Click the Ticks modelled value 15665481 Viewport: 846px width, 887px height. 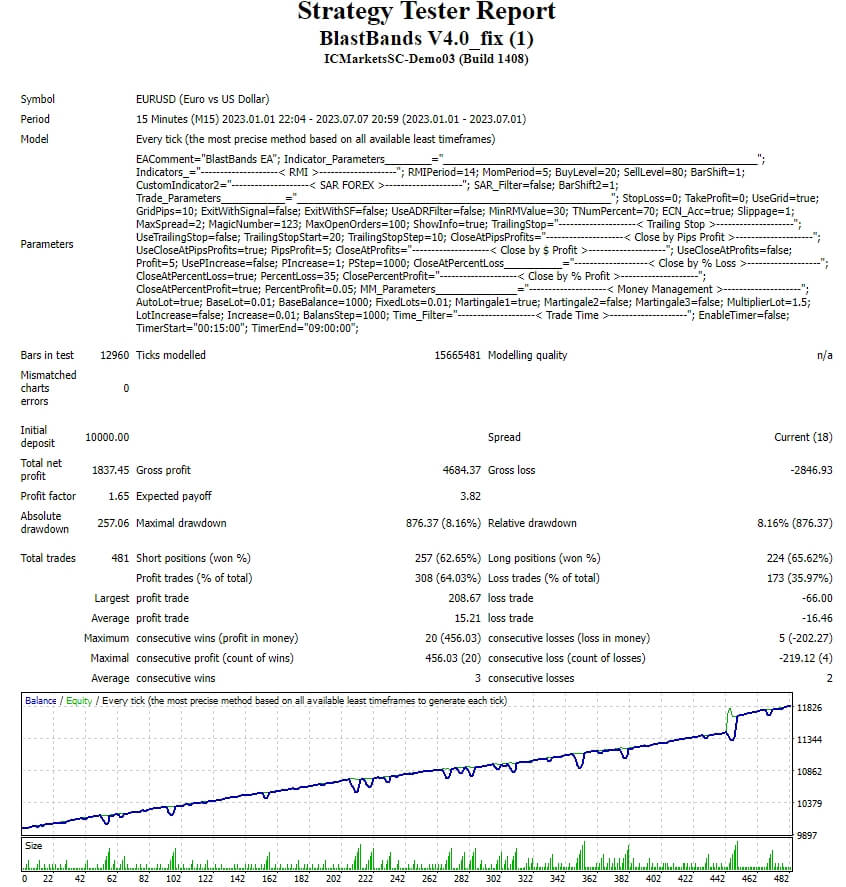pyautogui.click(x=457, y=355)
